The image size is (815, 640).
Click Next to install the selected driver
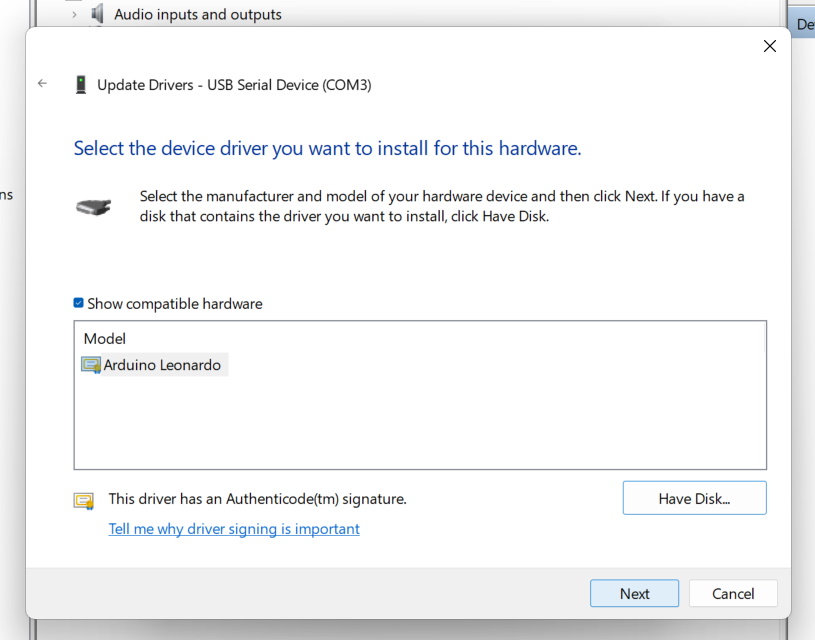point(634,593)
